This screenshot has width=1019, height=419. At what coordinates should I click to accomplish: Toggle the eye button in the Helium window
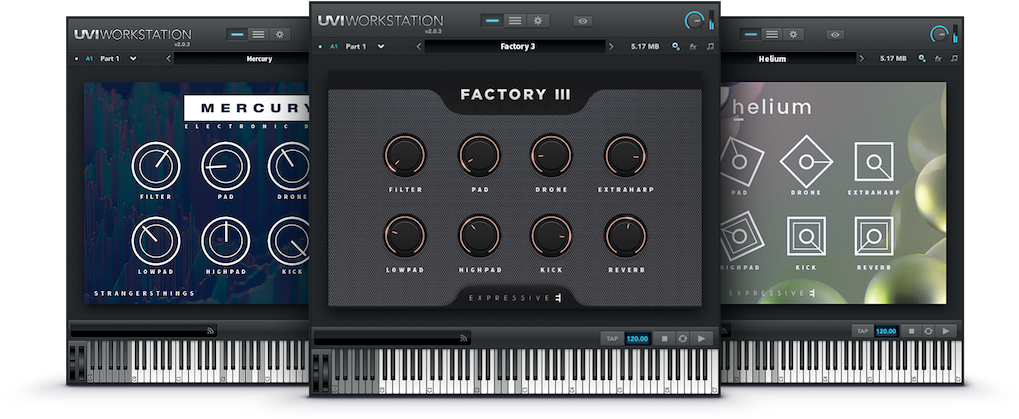pyautogui.click(x=835, y=34)
